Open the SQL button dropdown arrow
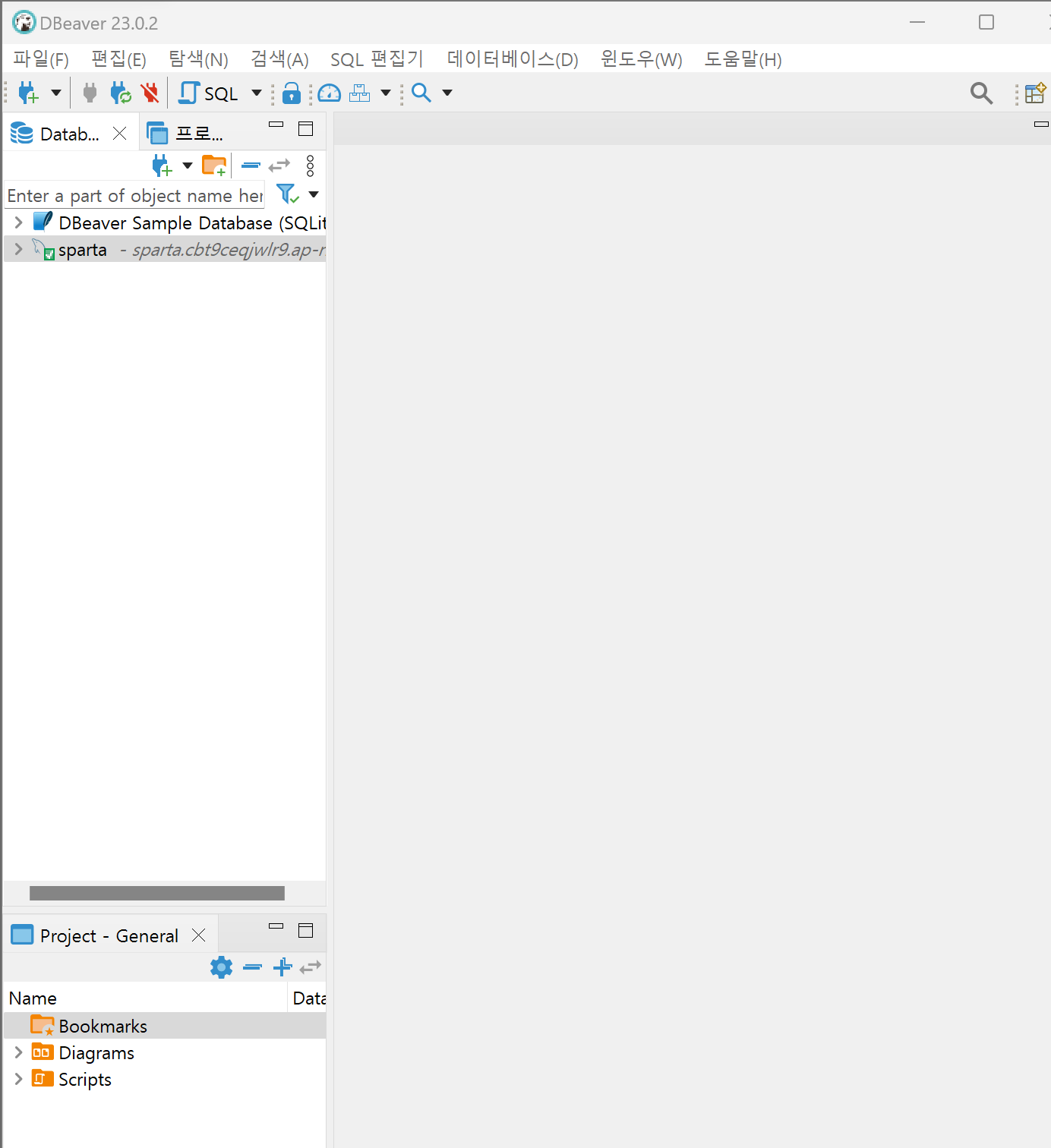The height and width of the screenshot is (1148, 1051). (x=257, y=93)
